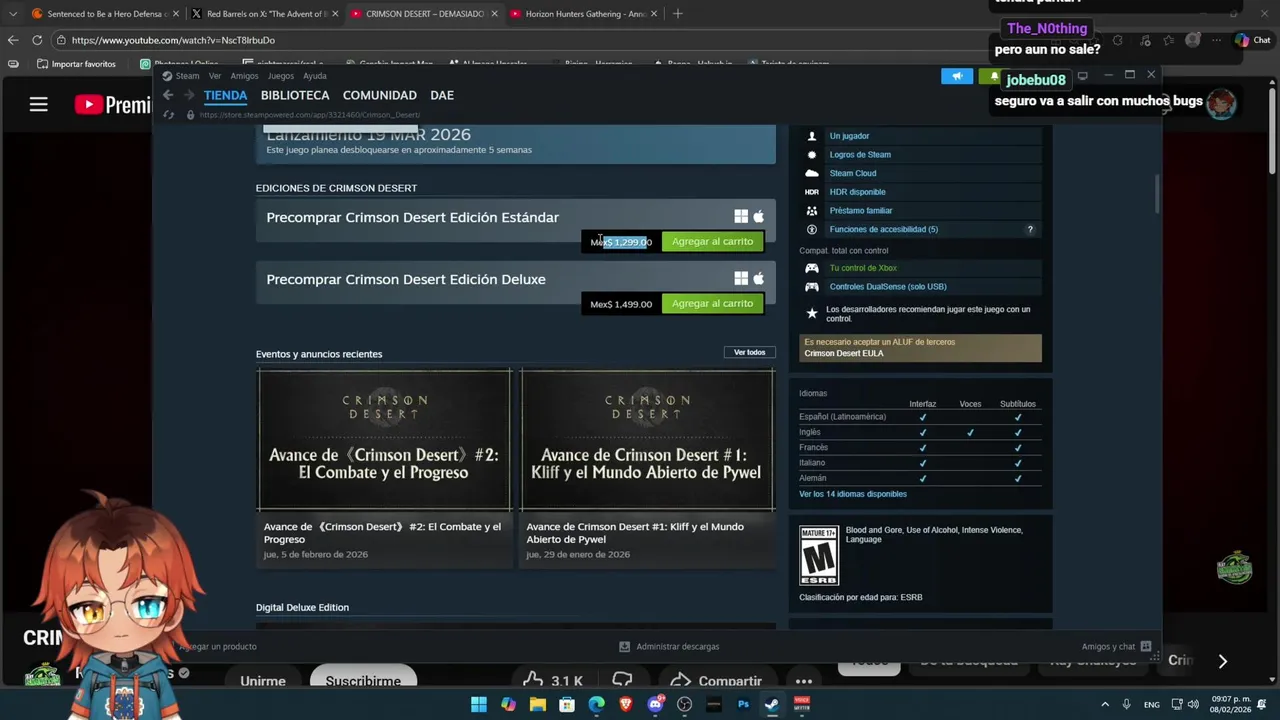Viewport: 1280px width, 720px height.
Task: Open the Steam 'Amigos' menu
Action: tap(244, 76)
